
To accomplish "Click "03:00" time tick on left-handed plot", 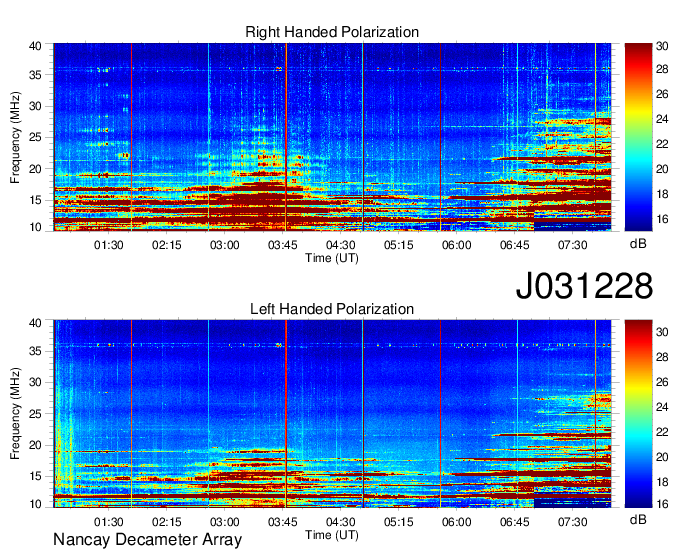I will 225,522.
